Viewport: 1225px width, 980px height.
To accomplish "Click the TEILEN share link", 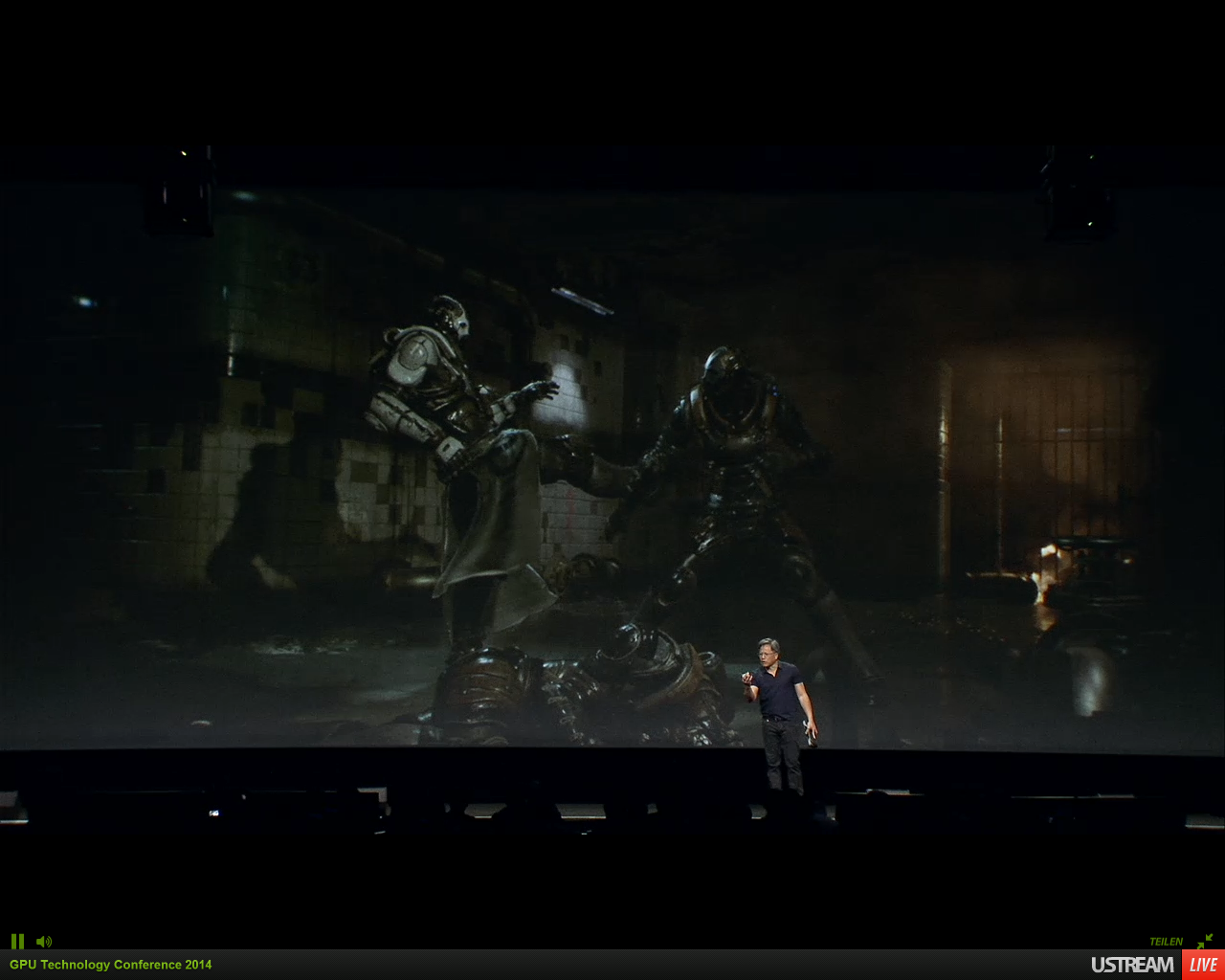I will pos(1166,942).
